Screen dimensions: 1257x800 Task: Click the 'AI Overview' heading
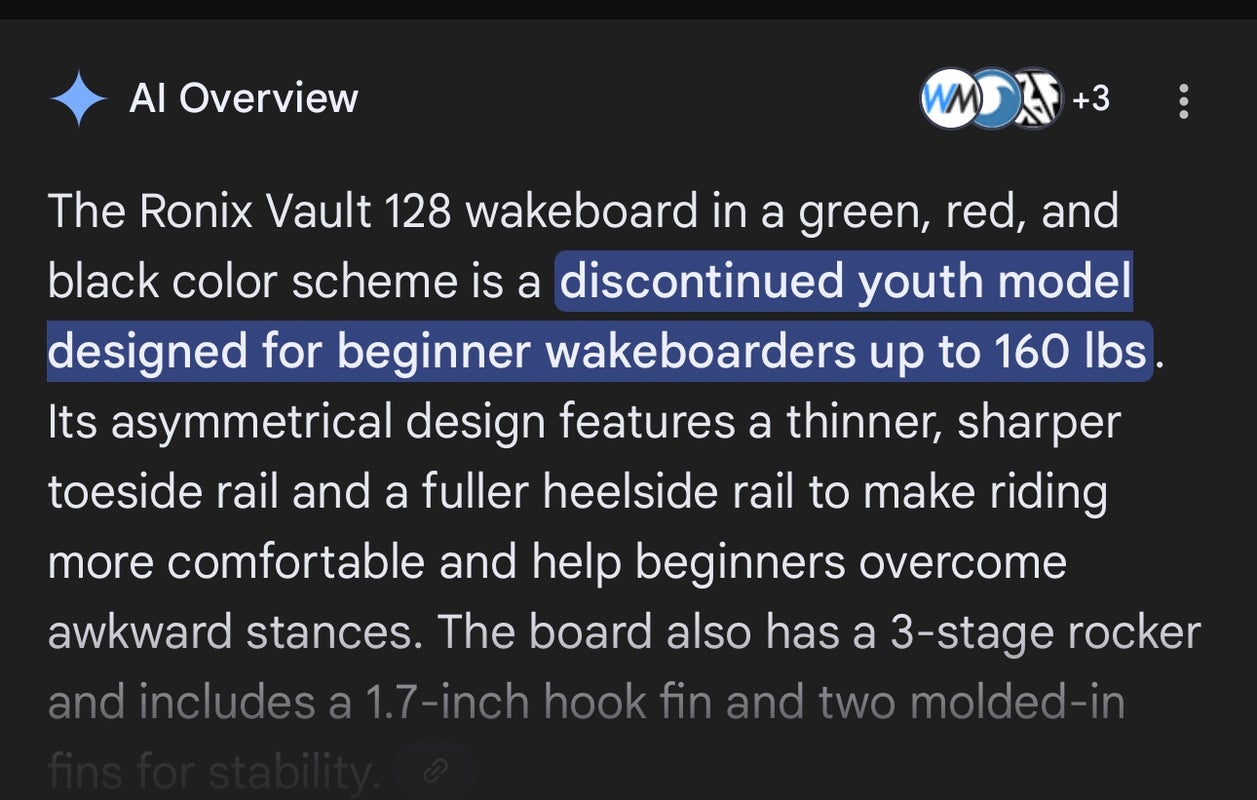click(243, 99)
